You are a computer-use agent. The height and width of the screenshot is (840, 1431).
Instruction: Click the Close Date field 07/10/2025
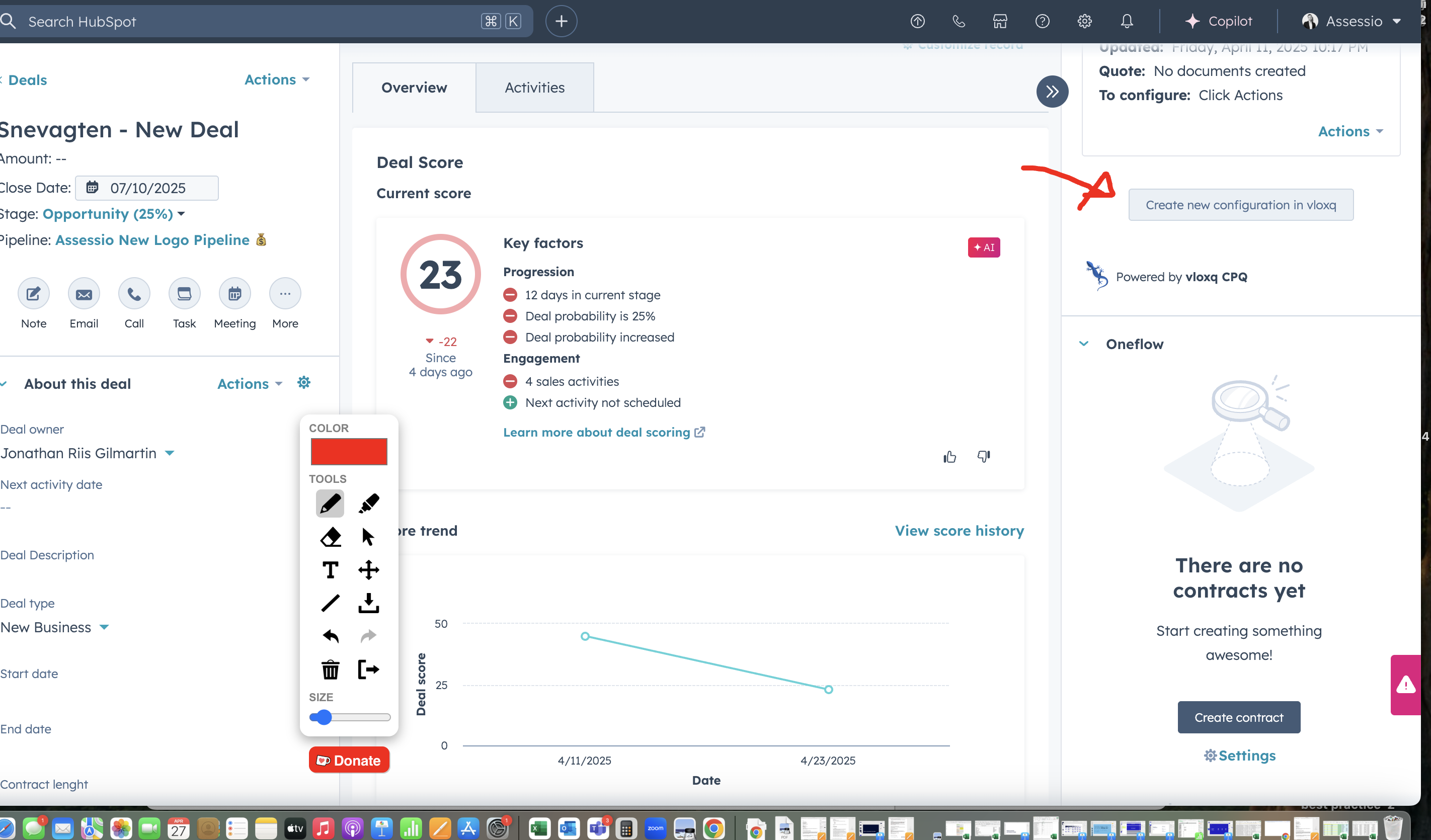click(x=147, y=188)
